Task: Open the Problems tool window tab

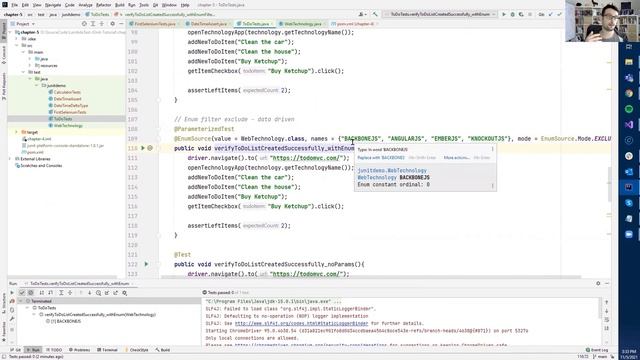Action: click(x=79, y=350)
